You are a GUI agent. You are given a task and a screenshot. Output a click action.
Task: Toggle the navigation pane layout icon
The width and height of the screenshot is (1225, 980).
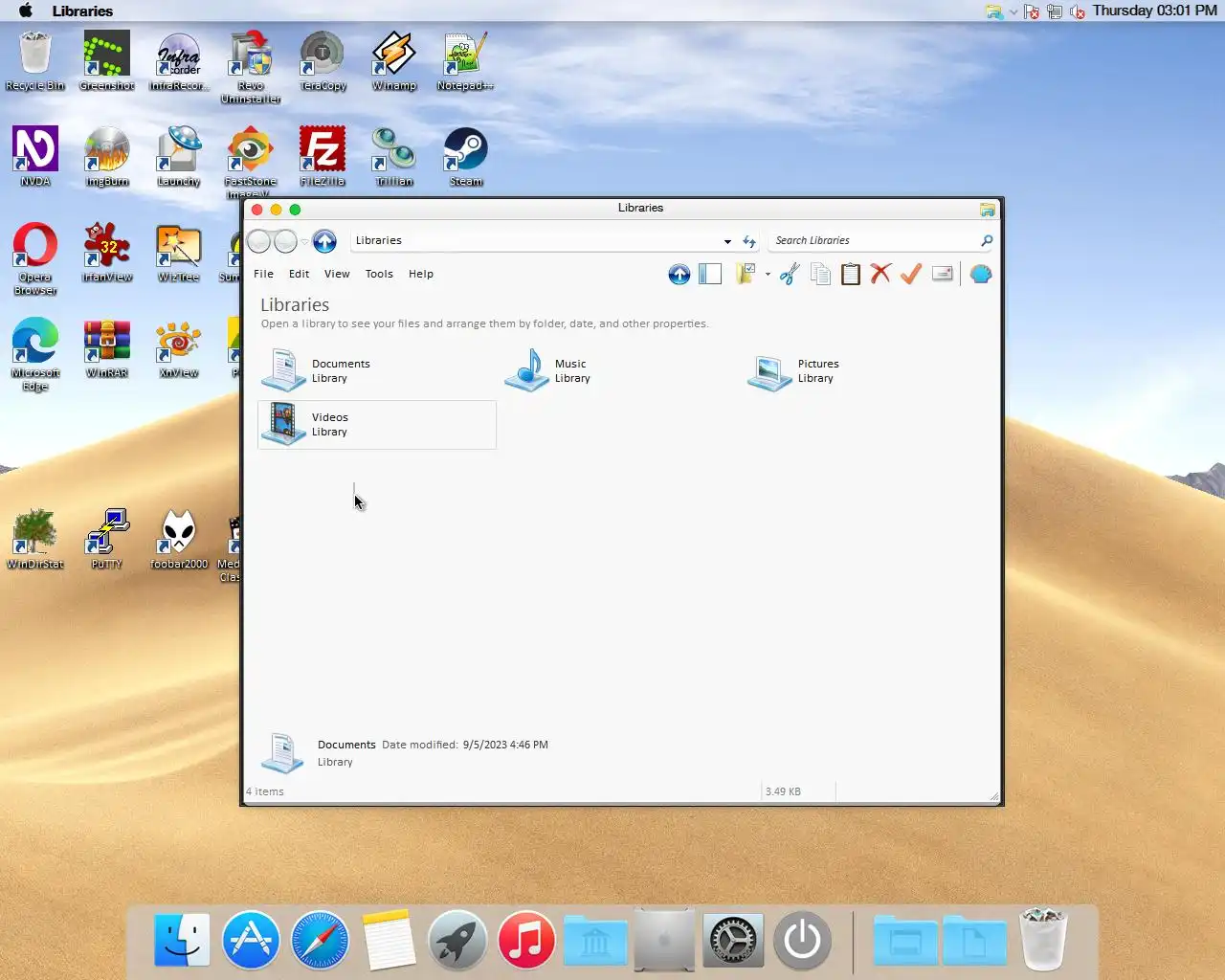pyautogui.click(x=710, y=275)
